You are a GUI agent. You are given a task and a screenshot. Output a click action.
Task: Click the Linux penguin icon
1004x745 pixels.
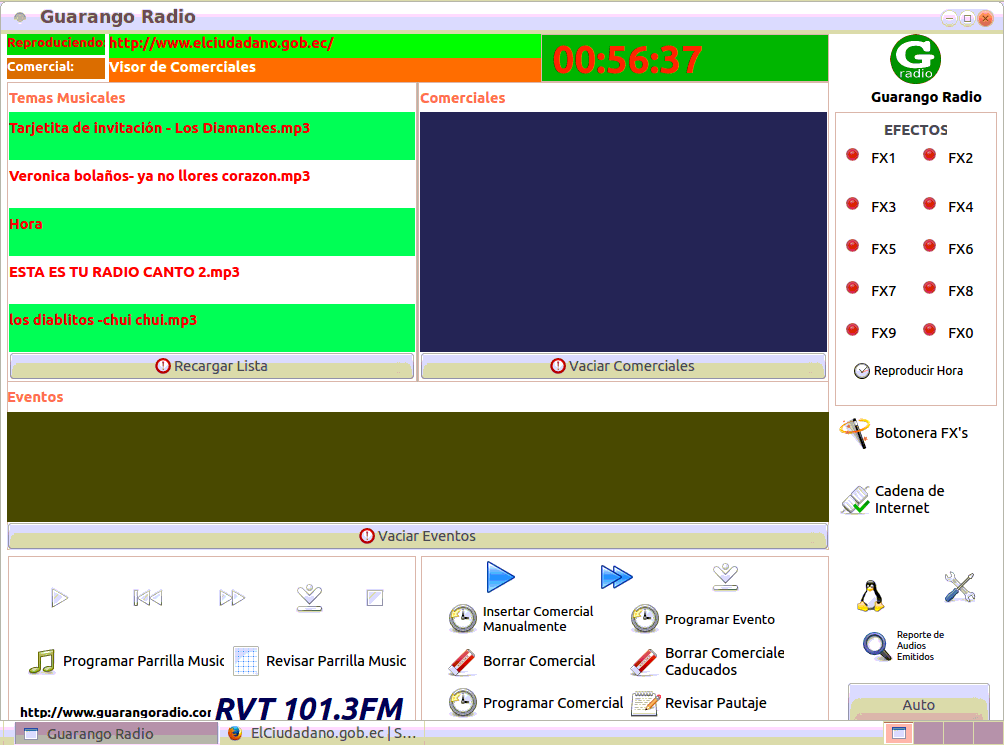[x=871, y=595]
